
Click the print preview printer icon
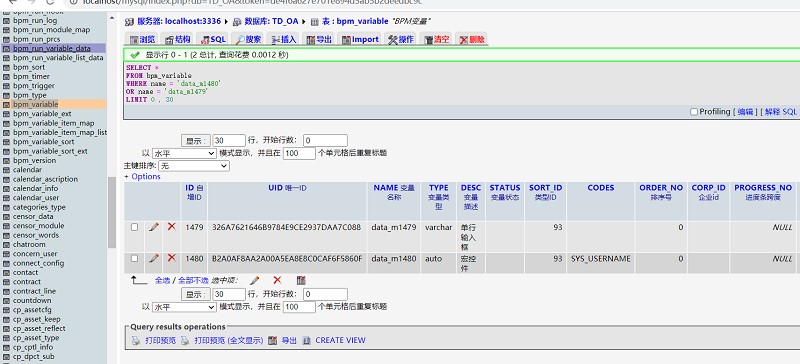[x=136, y=341]
